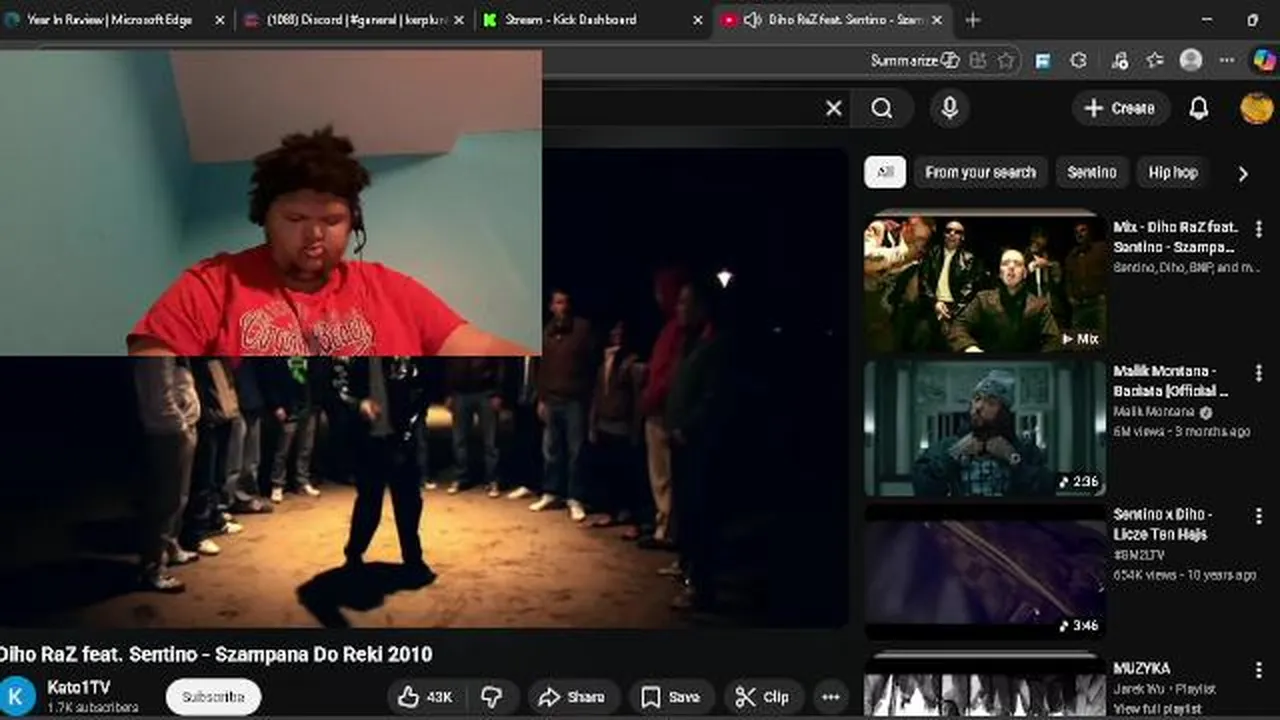This screenshot has height=720, width=1280.
Task: Like the video showing 43K likes
Action: (426, 697)
